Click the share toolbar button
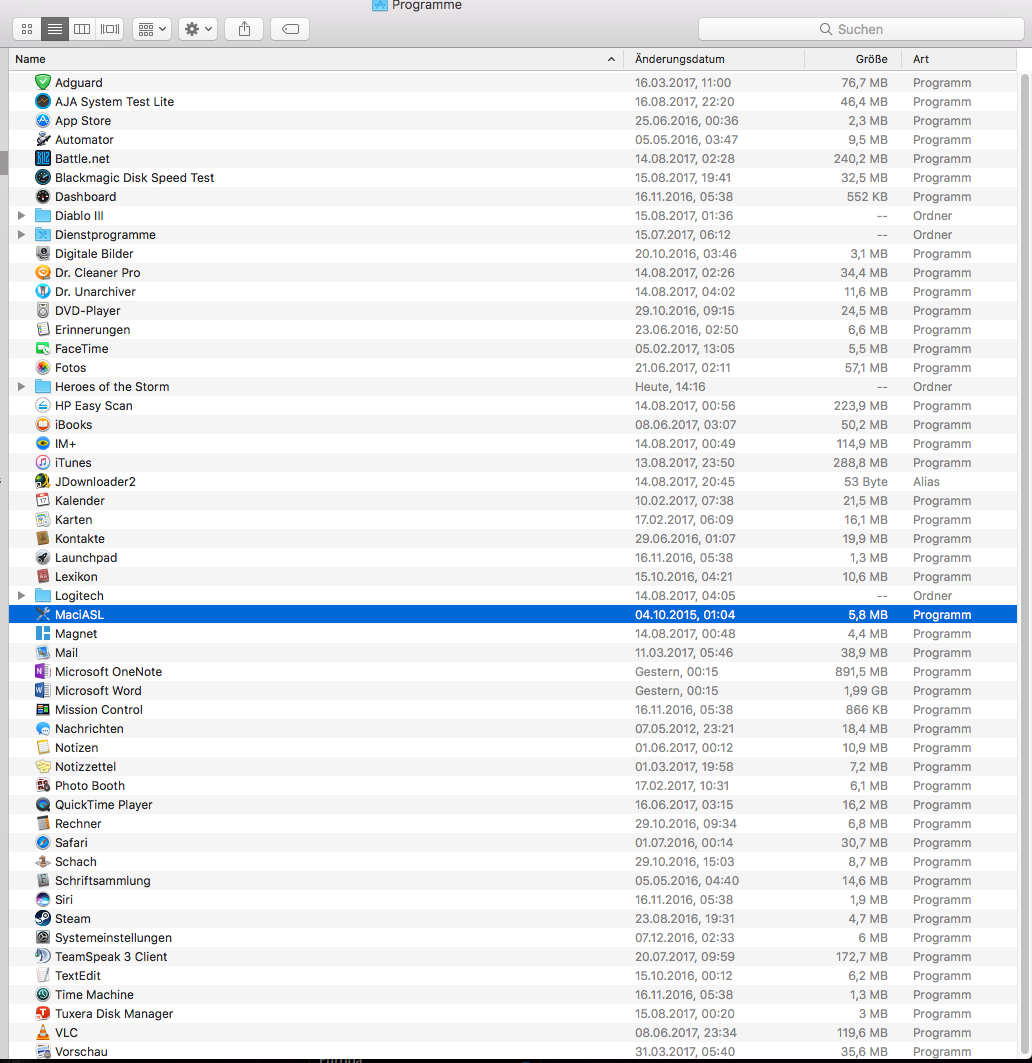 [244, 29]
